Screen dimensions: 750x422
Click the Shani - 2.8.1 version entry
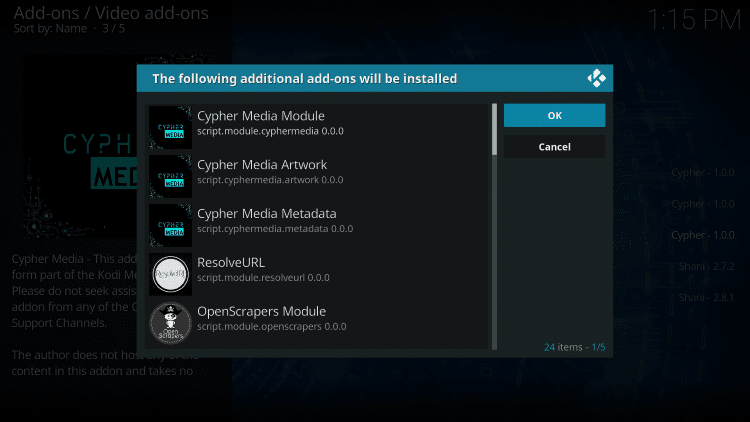pyautogui.click(x=706, y=298)
